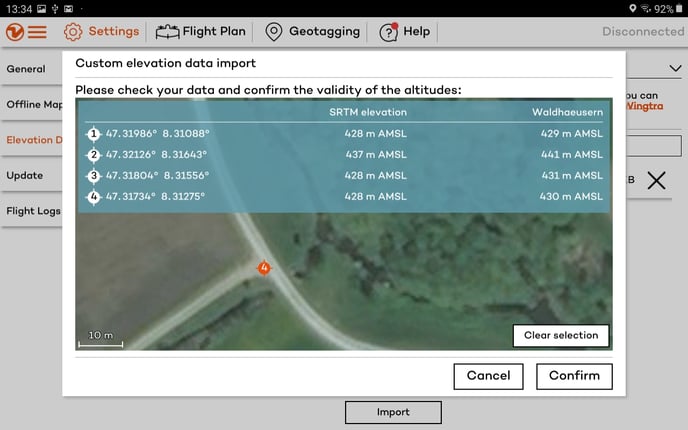Click the 10 m map scale bar

tap(100, 339)
